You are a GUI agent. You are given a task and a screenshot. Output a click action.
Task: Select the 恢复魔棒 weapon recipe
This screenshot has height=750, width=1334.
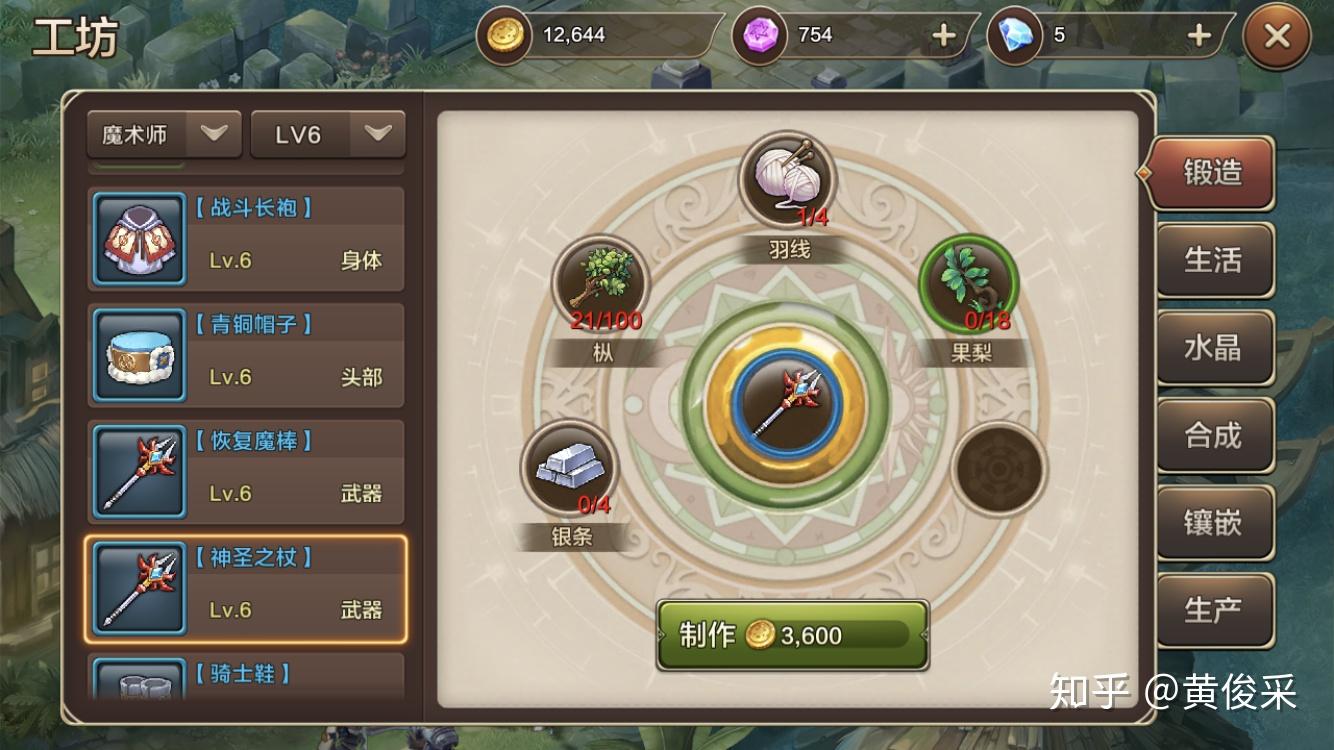coord(246,472)
